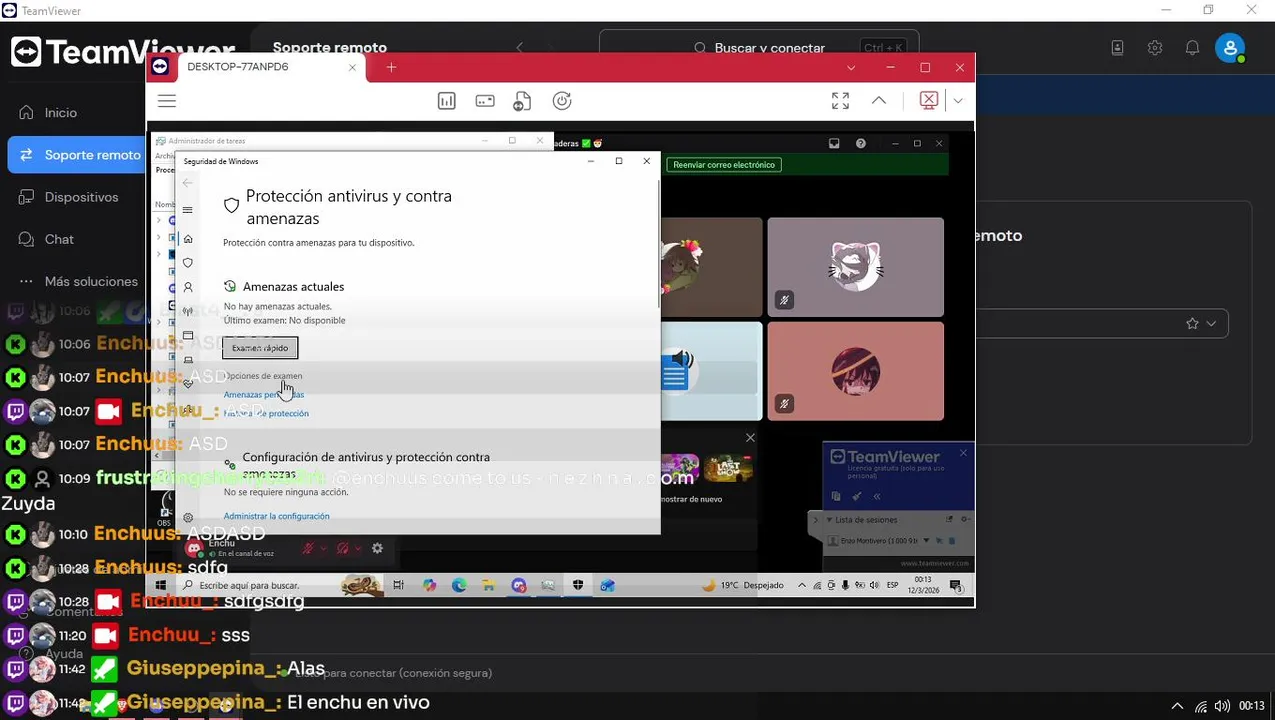The width and height of the screenshot is (1275, 720).
Task: Open Amenazas permitidas link
Action: (x=264, y=395)
